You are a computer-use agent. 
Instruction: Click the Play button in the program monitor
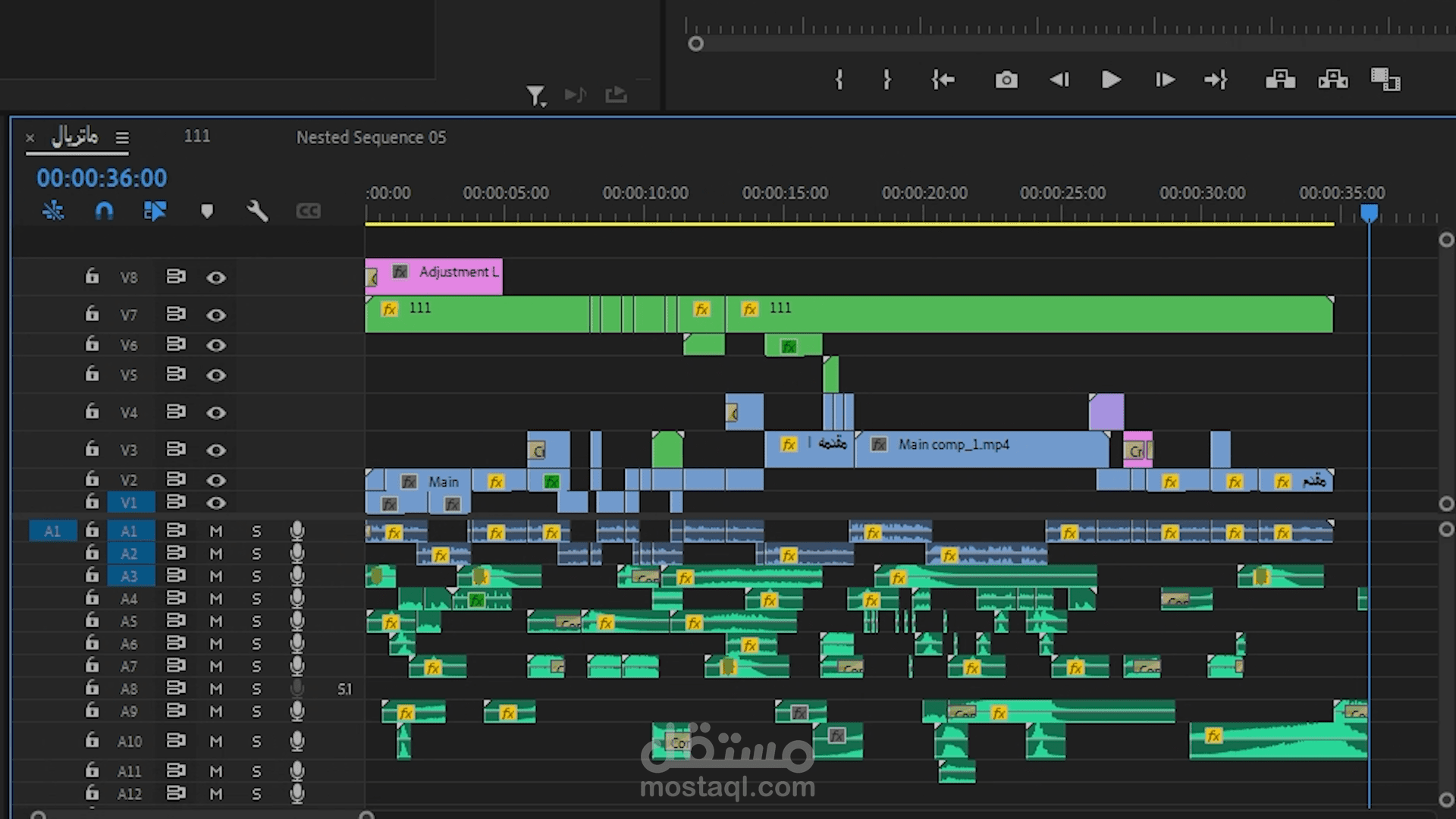[x=1111, y=80]
